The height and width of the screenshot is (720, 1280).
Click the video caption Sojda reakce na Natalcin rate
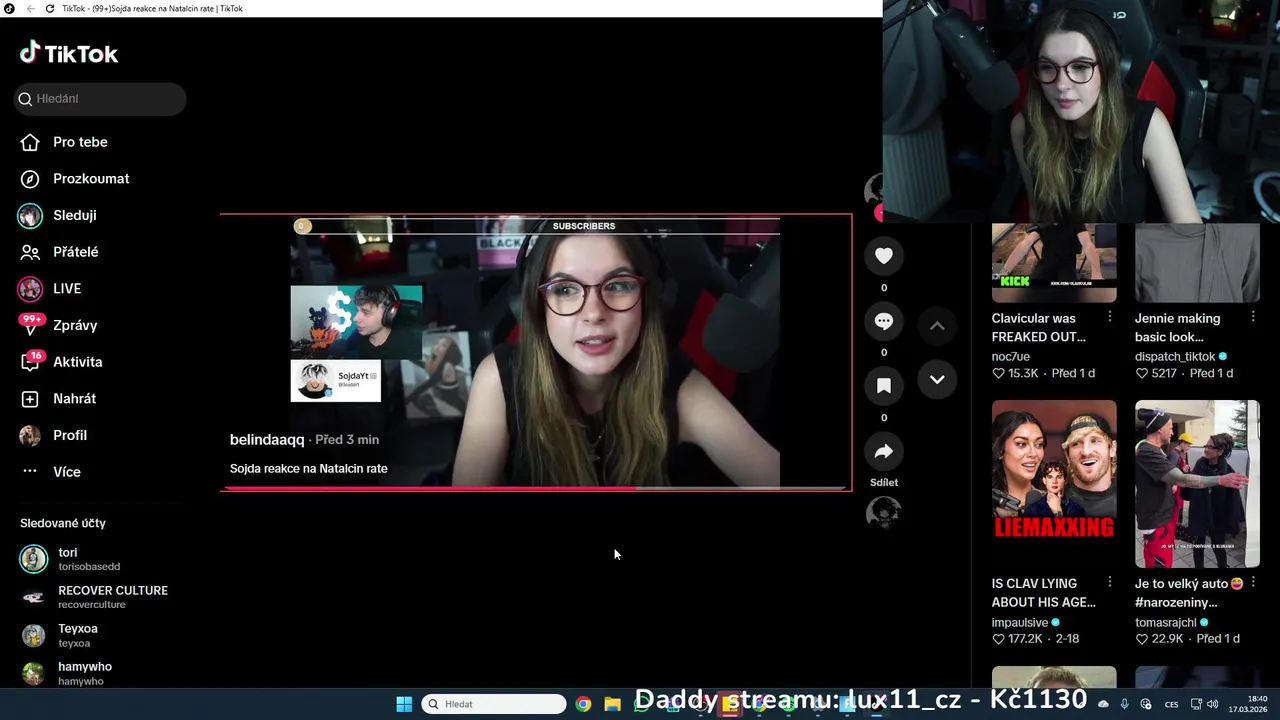pos(308,469)
